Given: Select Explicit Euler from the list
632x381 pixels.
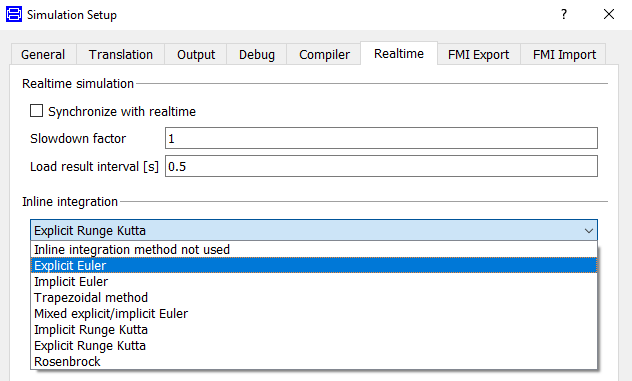Looking at the screenshot, I should 314,265.
